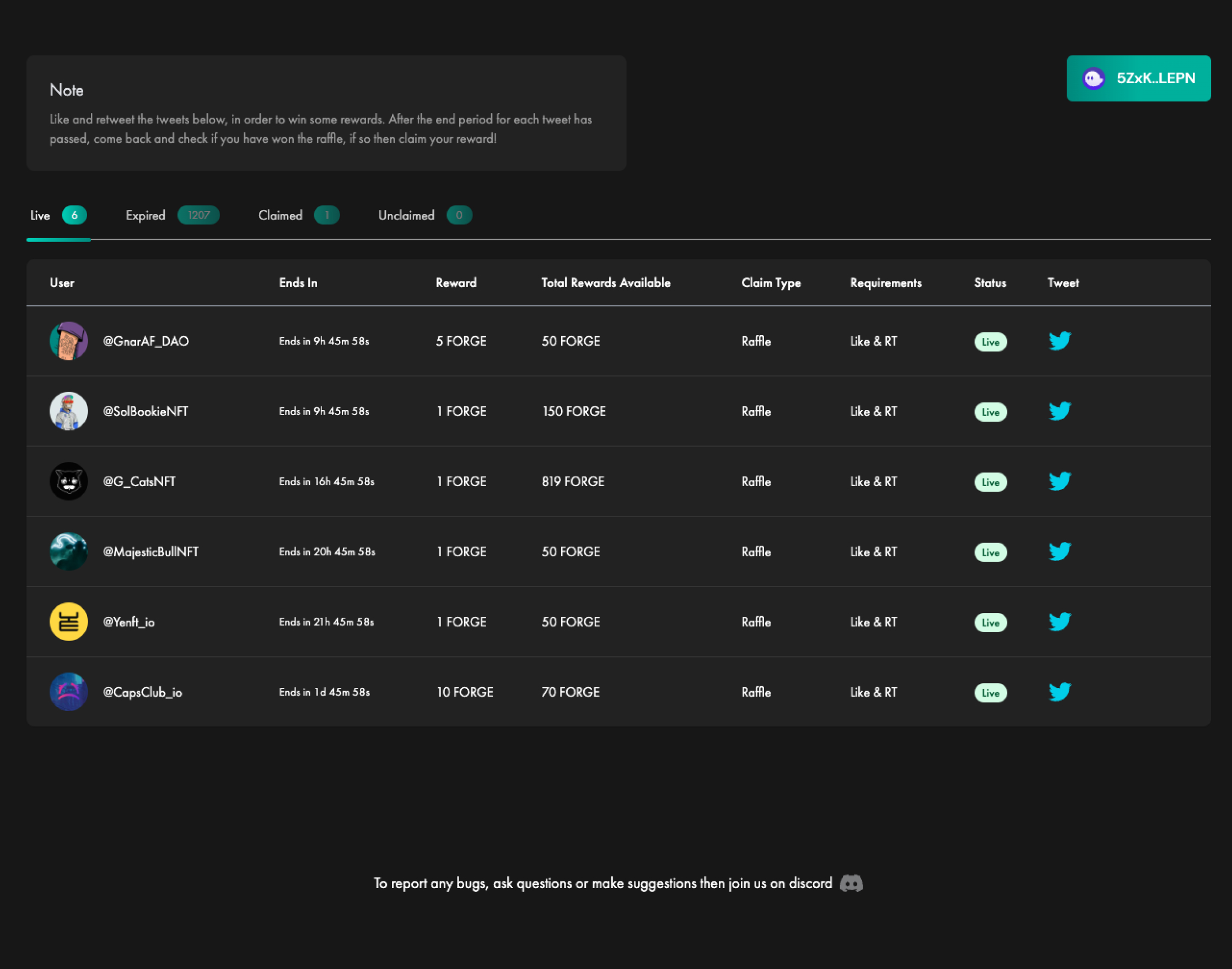Switch to the Live tab

[x=40, y=215]
